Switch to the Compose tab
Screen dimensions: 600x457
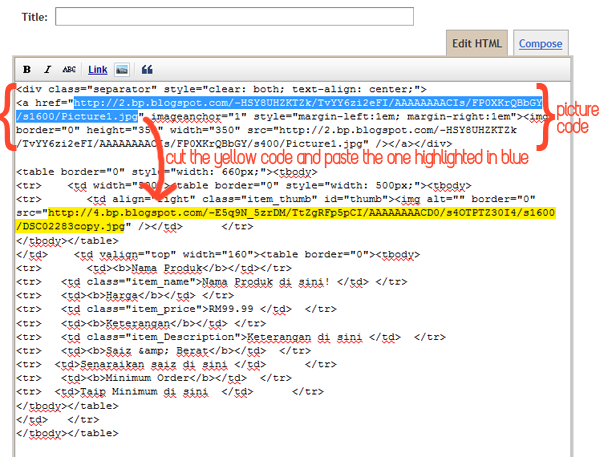pos(540,44)
